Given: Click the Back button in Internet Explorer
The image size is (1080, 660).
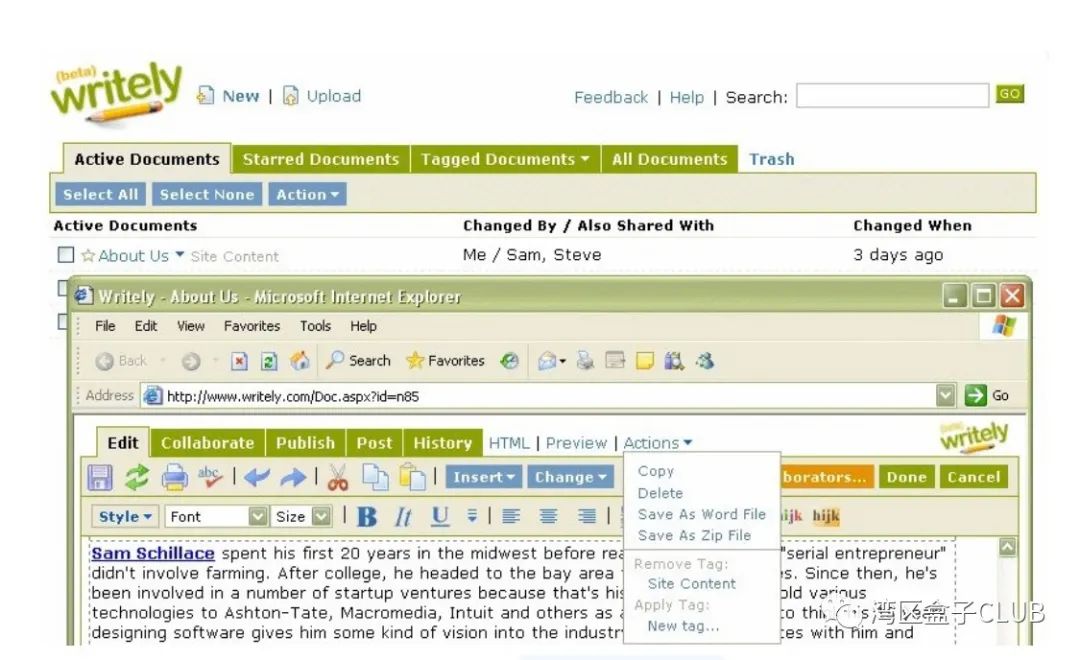Looking at the screenshot, I should [x=121, y=361].
